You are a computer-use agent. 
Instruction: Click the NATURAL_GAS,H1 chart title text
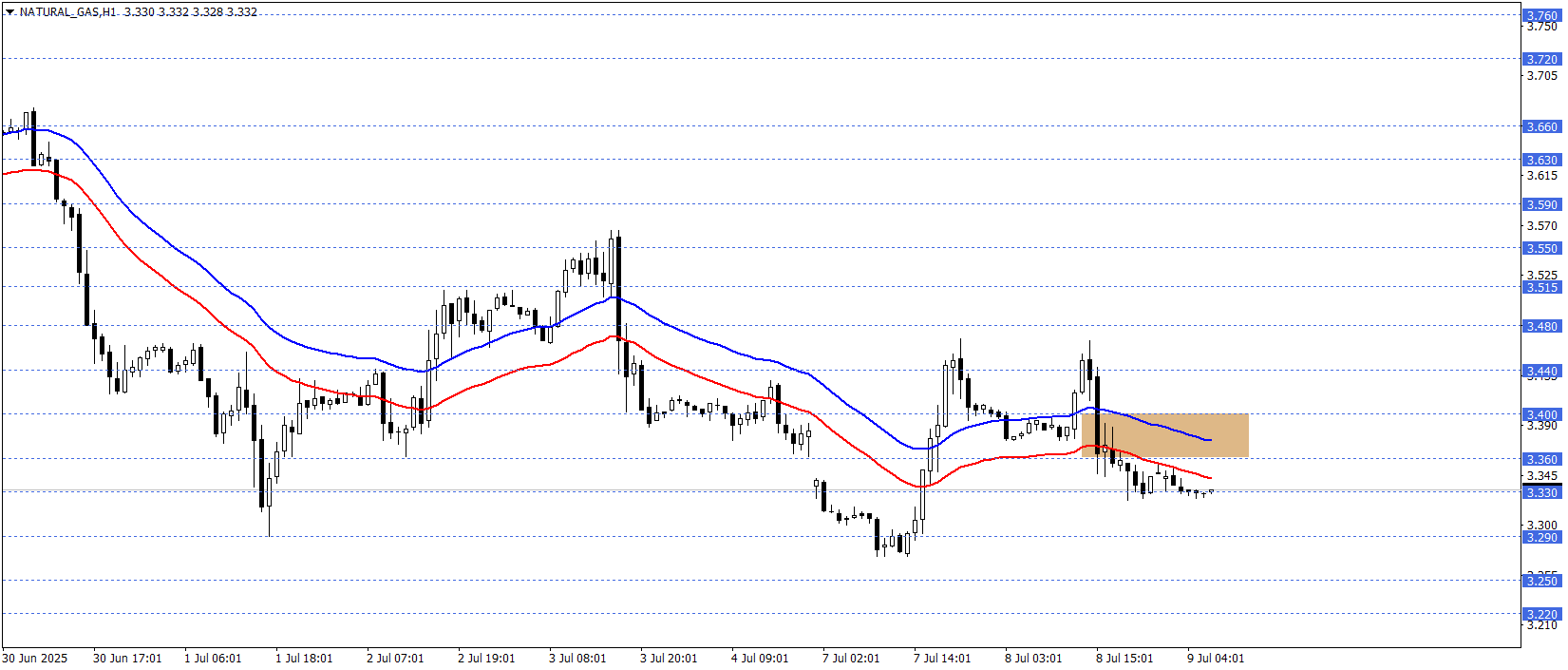(66, 12)
